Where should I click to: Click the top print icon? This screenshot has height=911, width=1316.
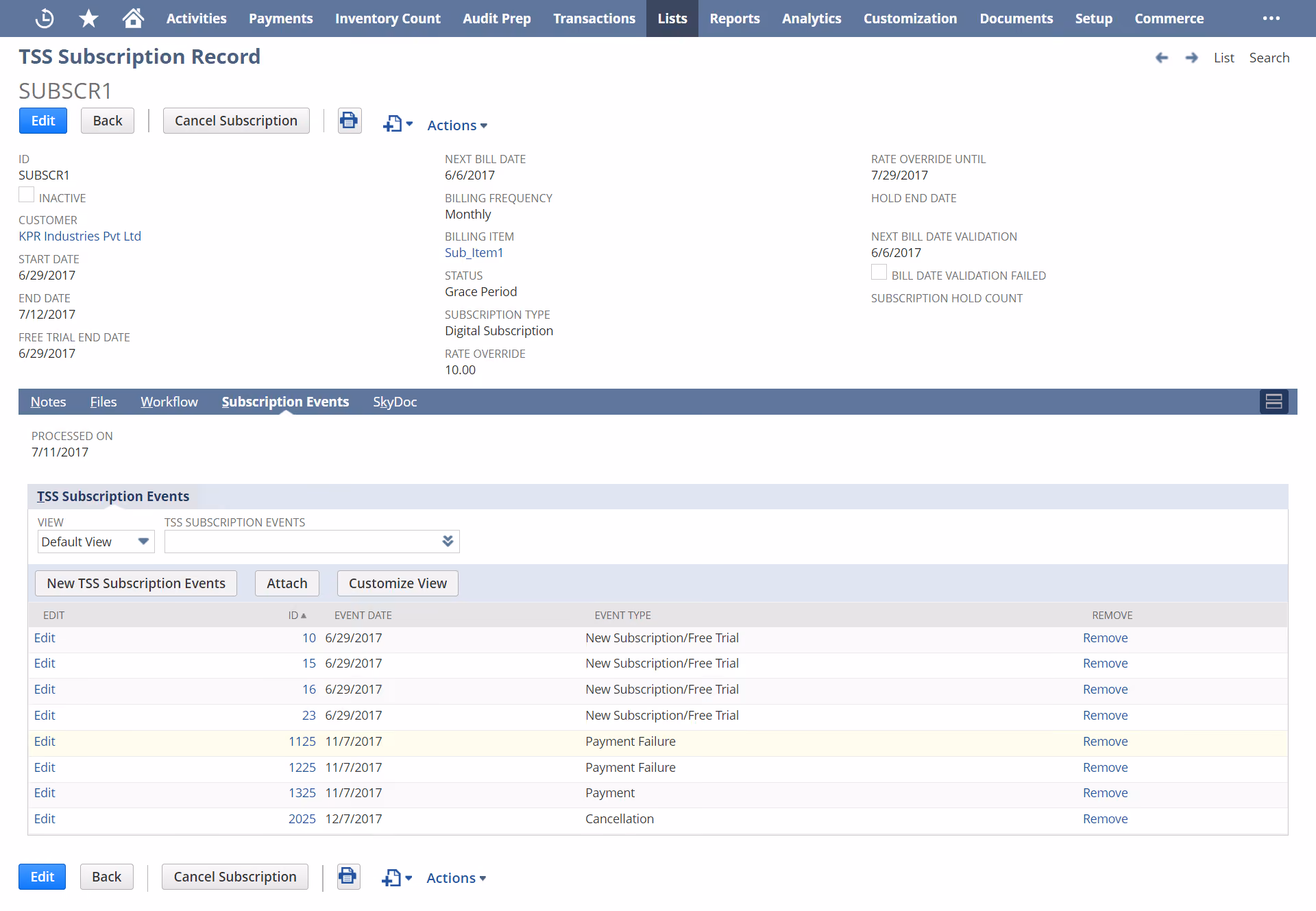tap(350, 121)
